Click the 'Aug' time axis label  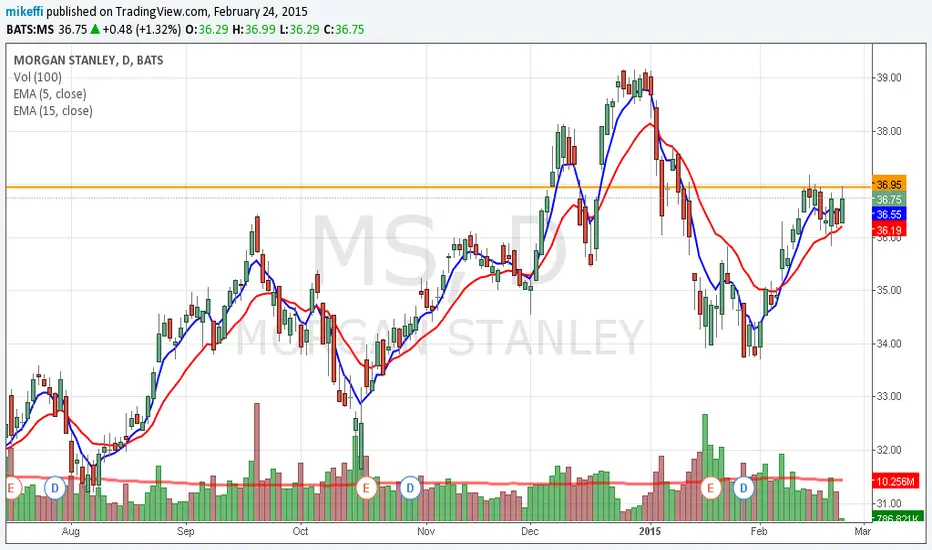pyautogui.click(x=71, y=531)
